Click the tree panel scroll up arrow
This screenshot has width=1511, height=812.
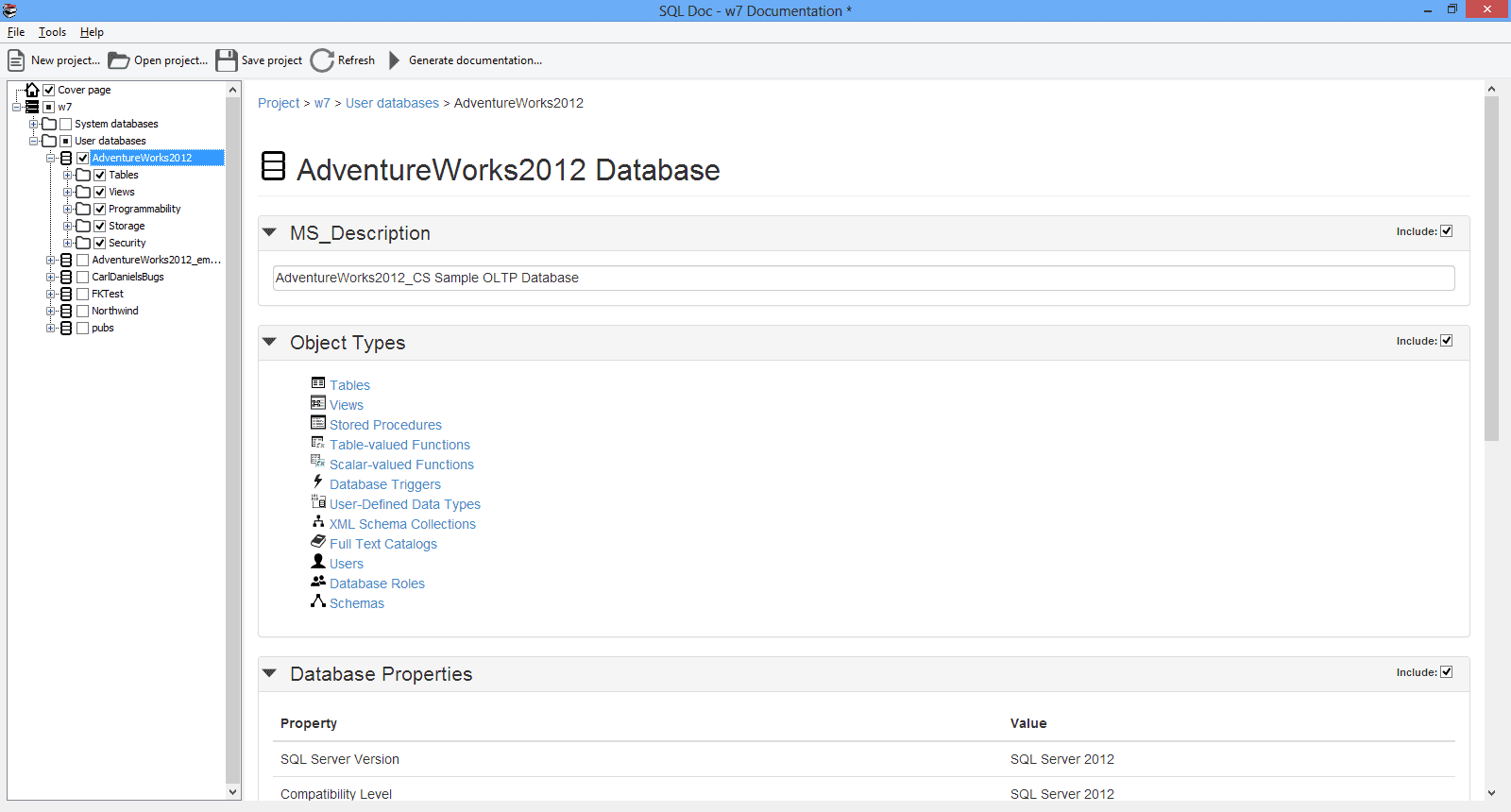coord(233,90)
